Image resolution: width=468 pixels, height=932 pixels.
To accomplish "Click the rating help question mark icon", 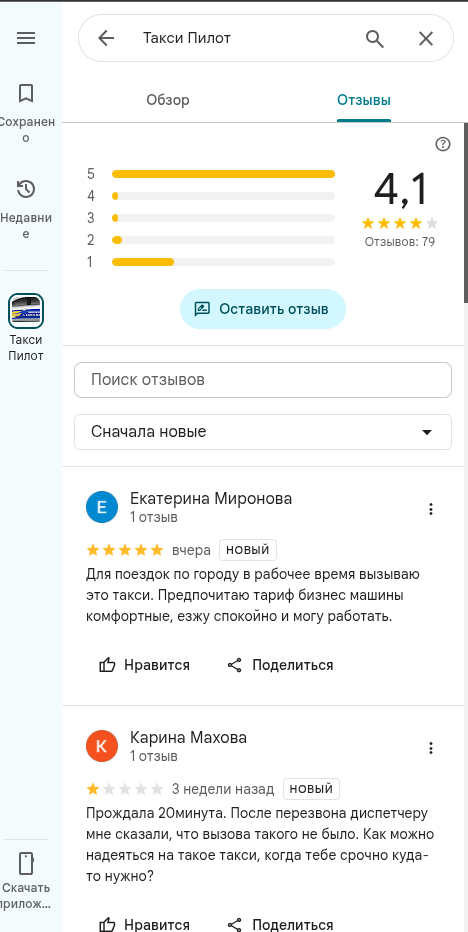I will tap(443, 144).
